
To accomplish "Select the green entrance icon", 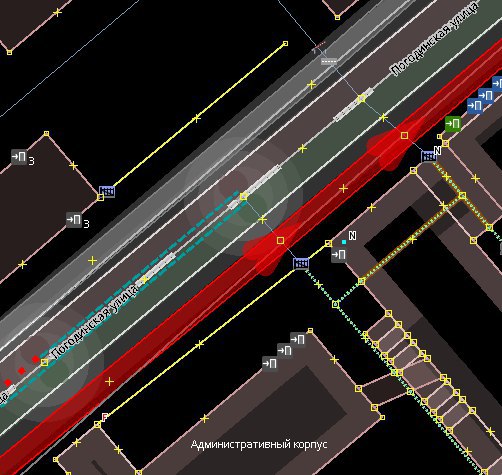I will coord(453,124).
